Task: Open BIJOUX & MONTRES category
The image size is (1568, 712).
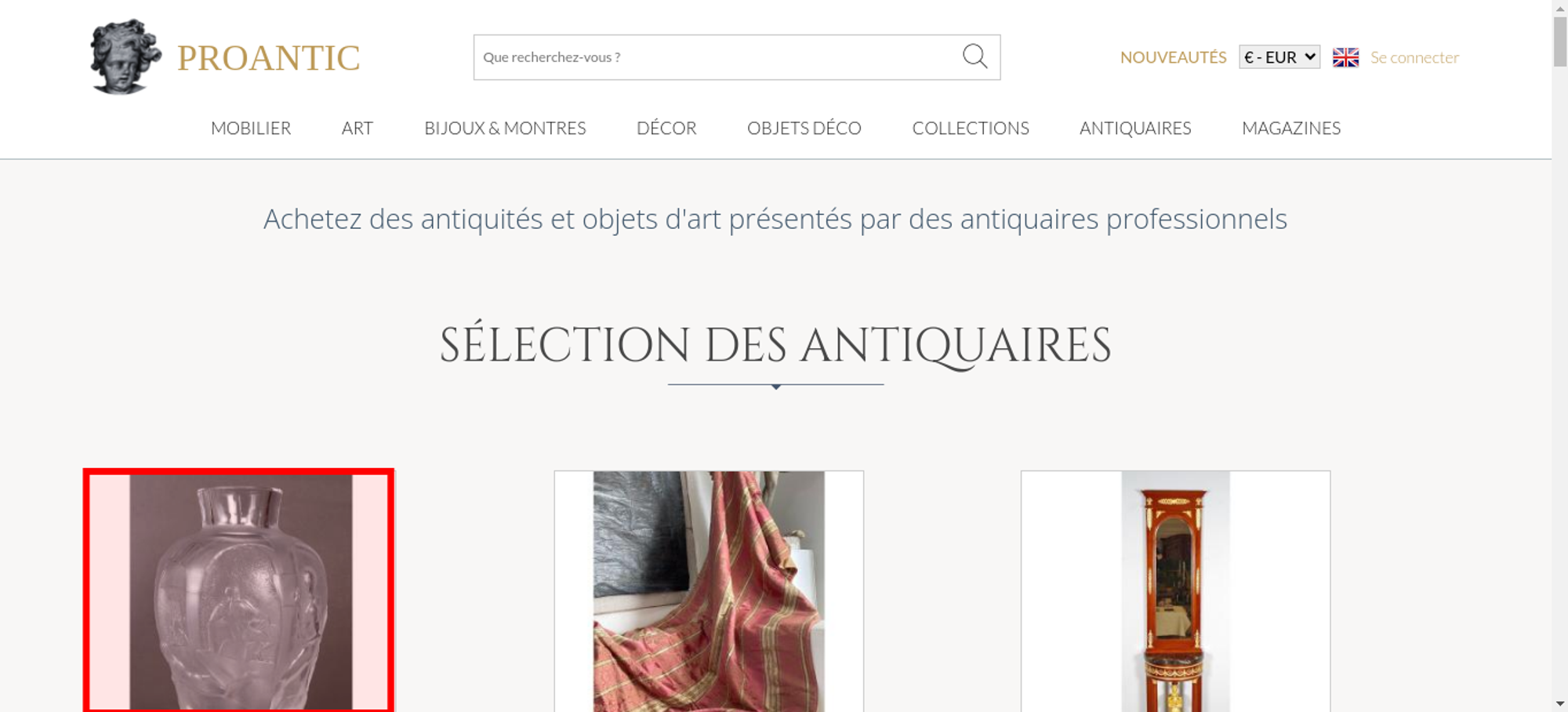Action: 505,128
